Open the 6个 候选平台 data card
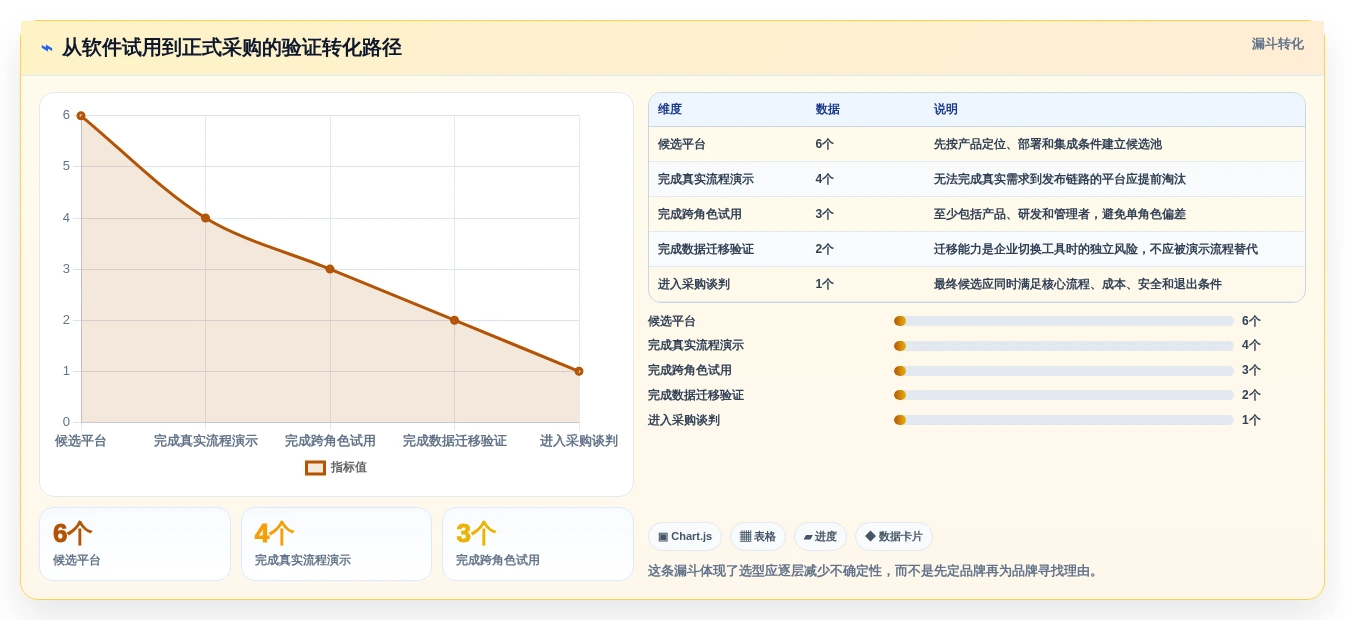 point(135,544)
